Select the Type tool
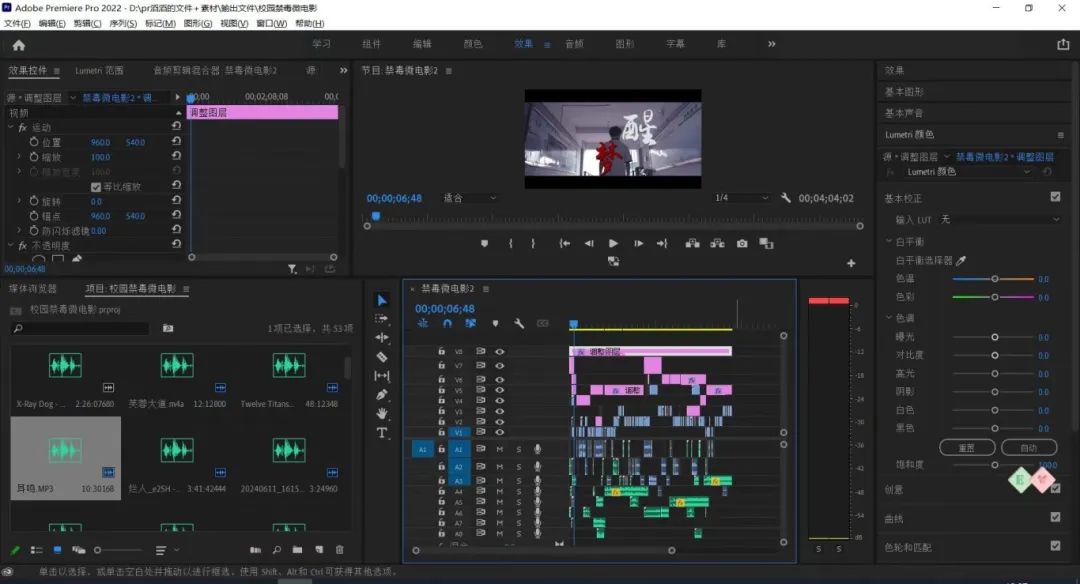 pyautogui.click(x=382, y=432)
